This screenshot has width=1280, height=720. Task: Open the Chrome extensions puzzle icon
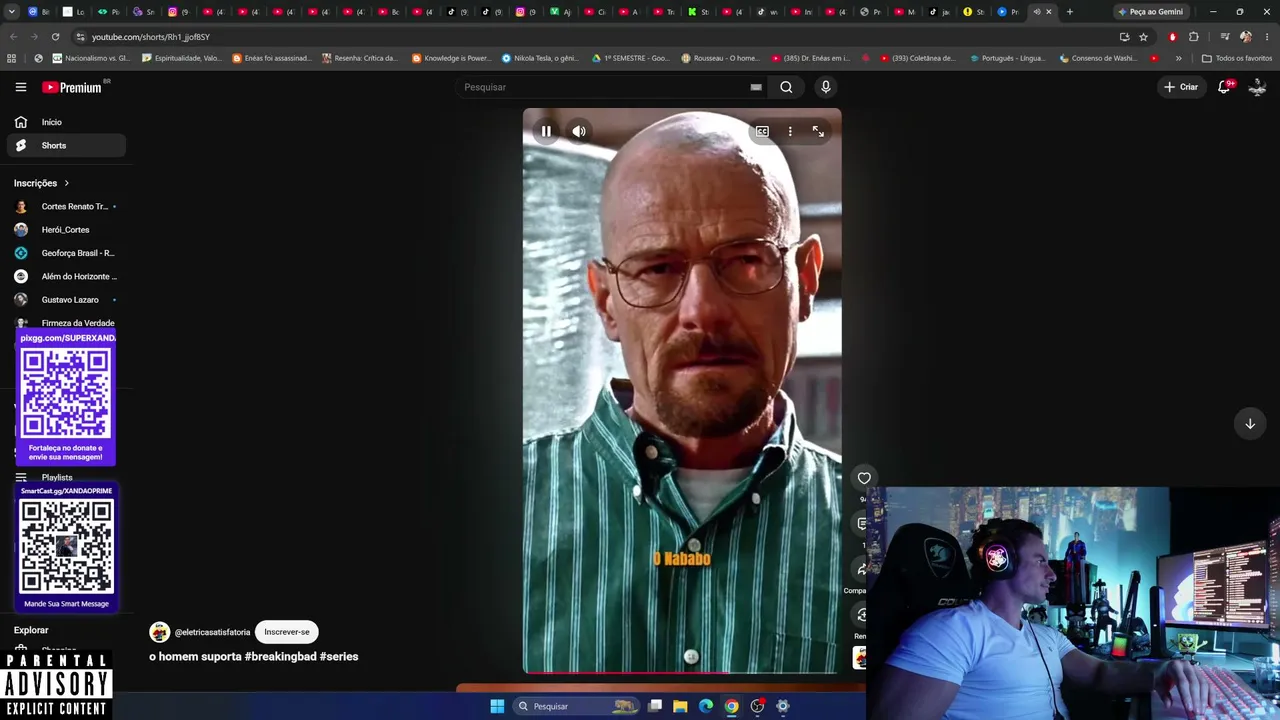pyautogui.click(x=1194, y=37)
